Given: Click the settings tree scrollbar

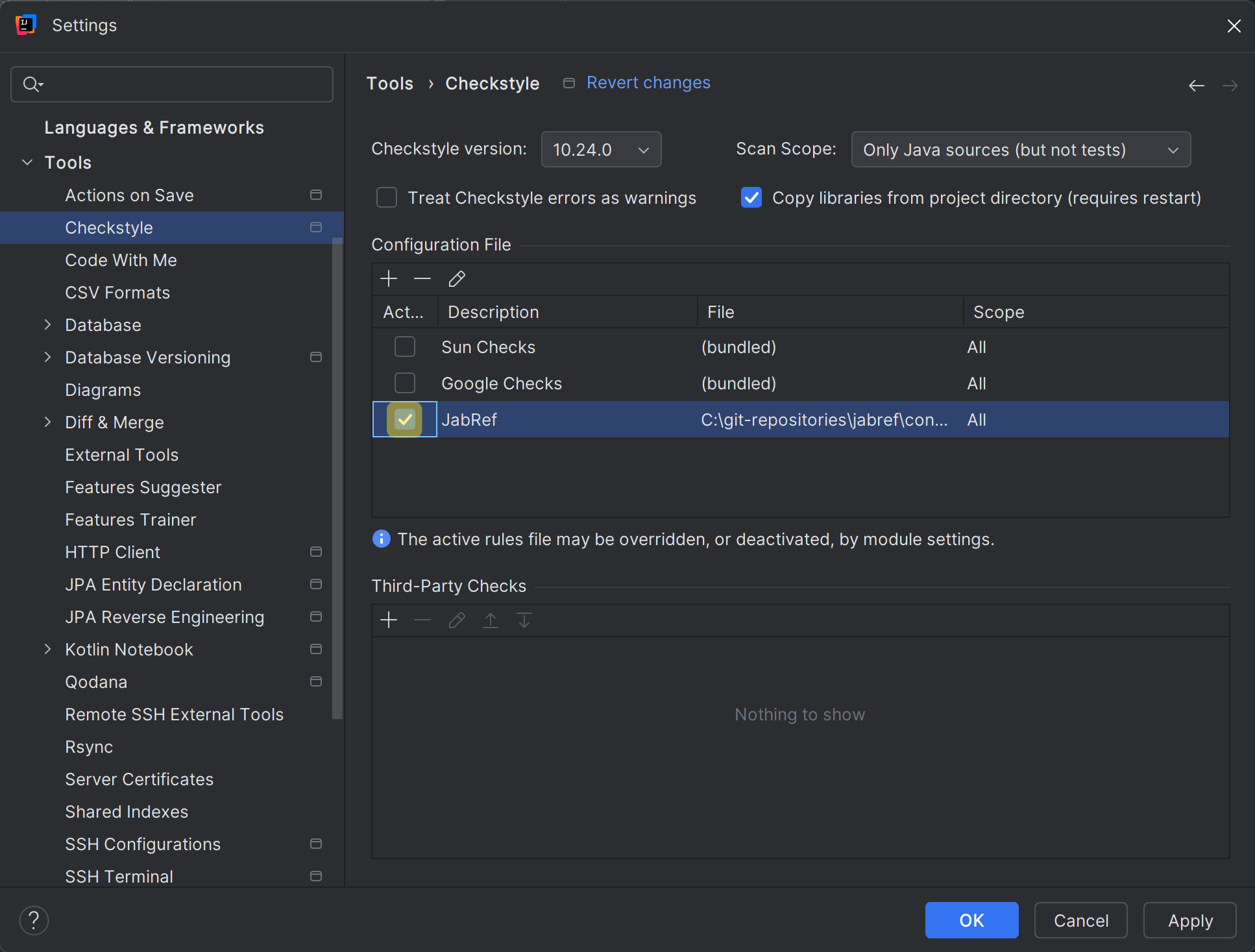Looking at the screenshot, I should (337, 478).
